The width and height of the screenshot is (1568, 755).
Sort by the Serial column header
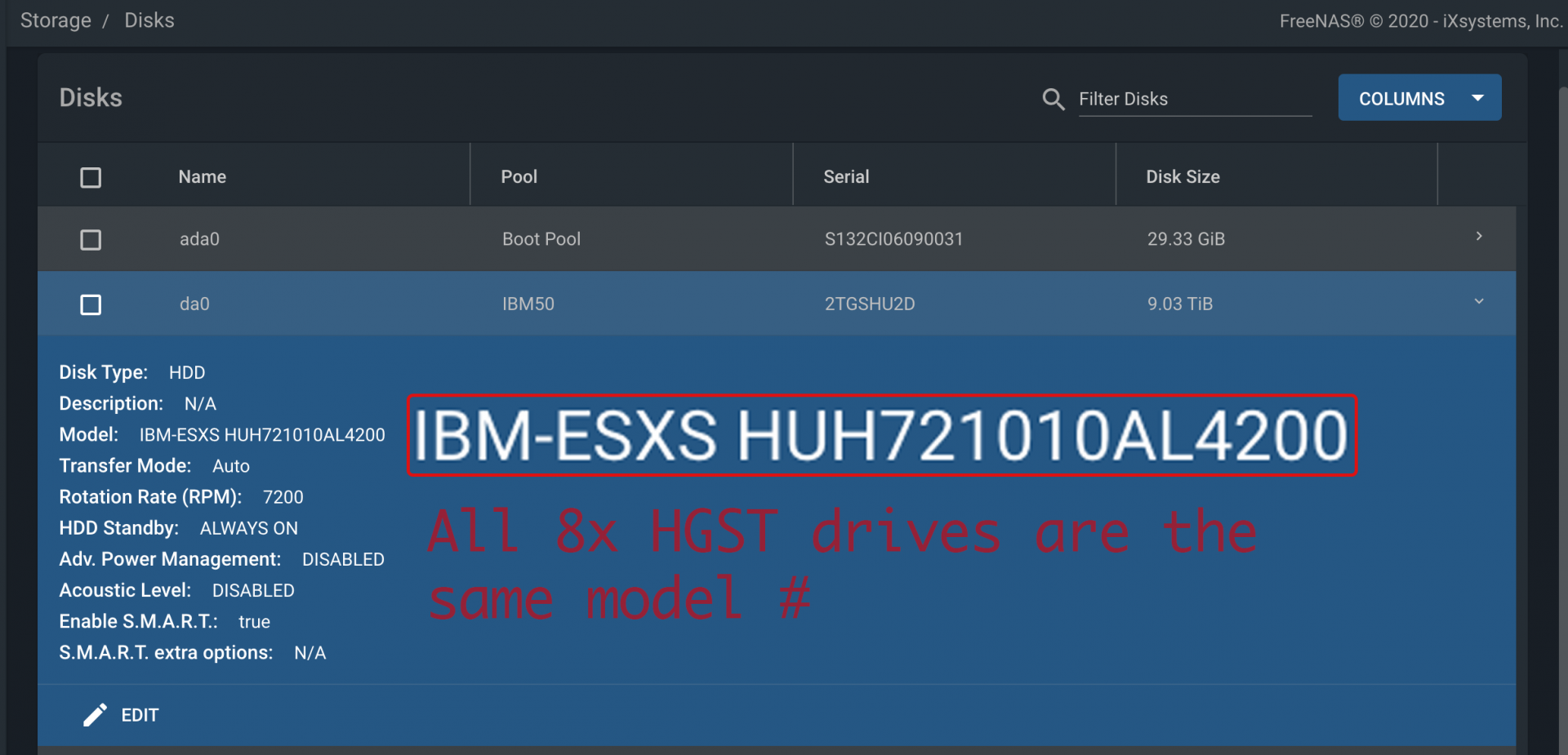846,176
